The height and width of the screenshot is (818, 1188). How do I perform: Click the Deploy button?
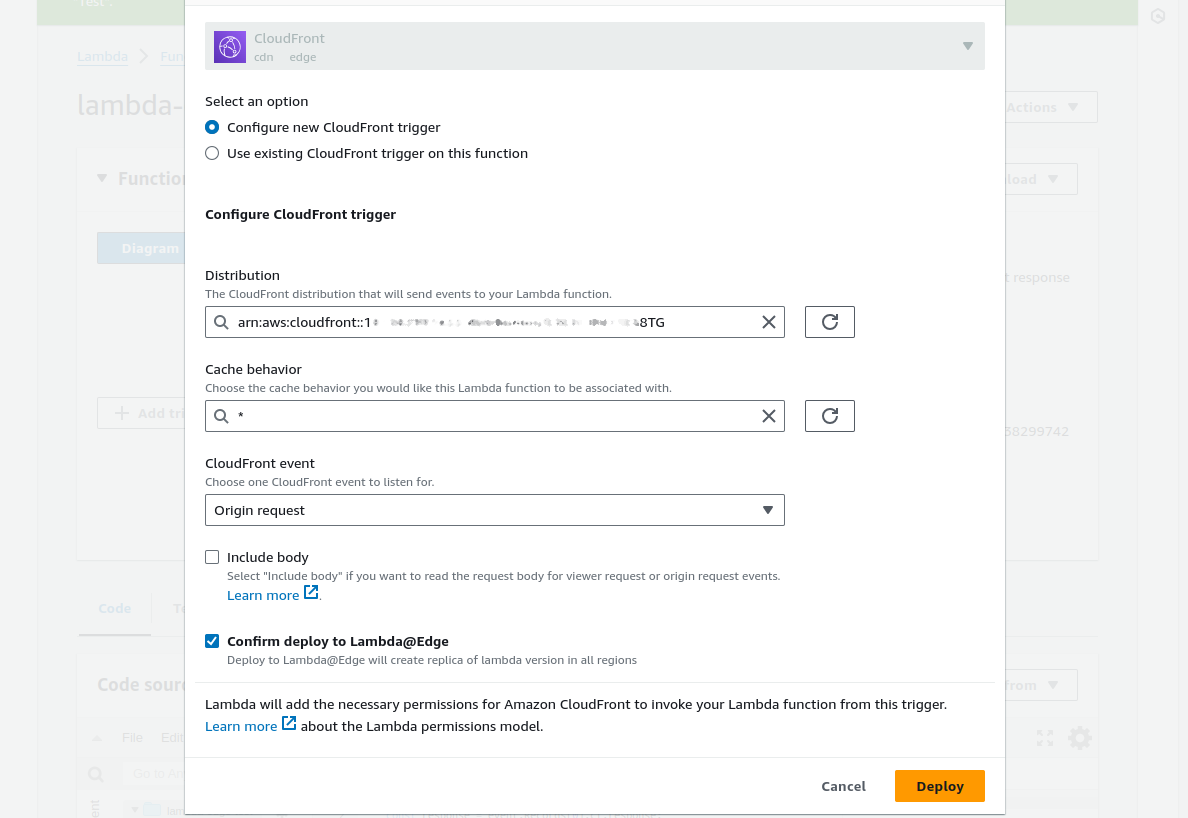tap(939, 786)
